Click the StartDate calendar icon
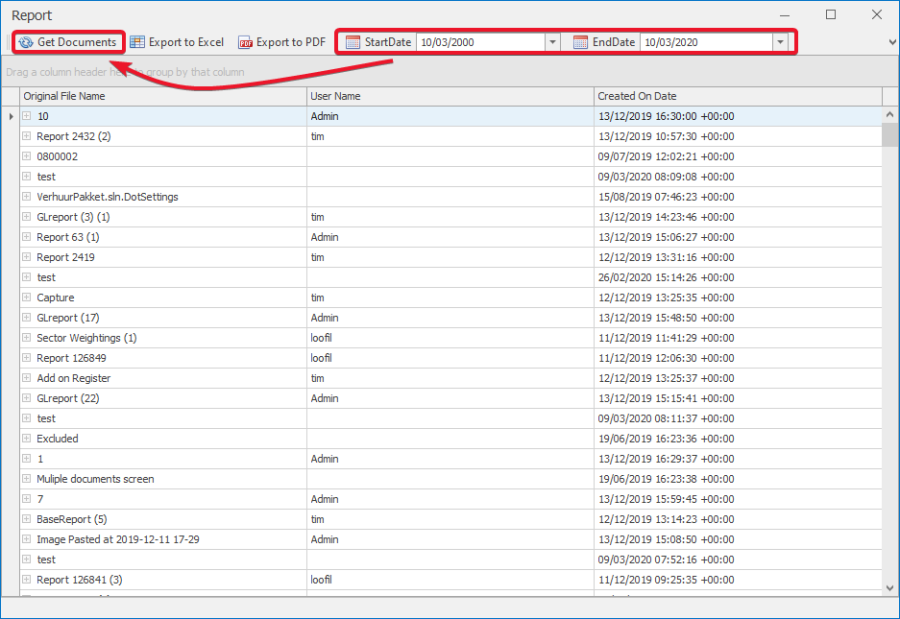Image resolution: width=900 pixels, height=619 pixels. pyautogui.click(x=352, y=42)
